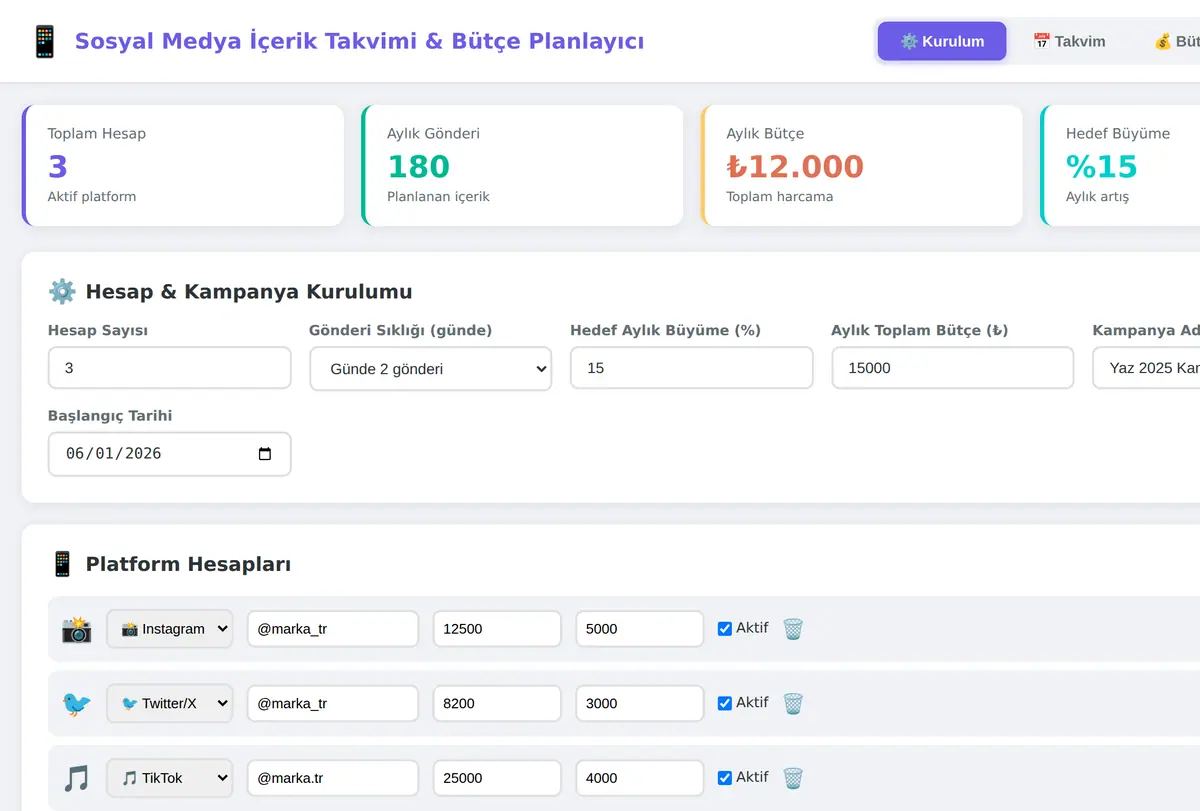Image resolution: width=1200 pixels, height=811 pixels.
Task: Click the Twitter/X budget field 3000
Action: click(x=640, y=703)
